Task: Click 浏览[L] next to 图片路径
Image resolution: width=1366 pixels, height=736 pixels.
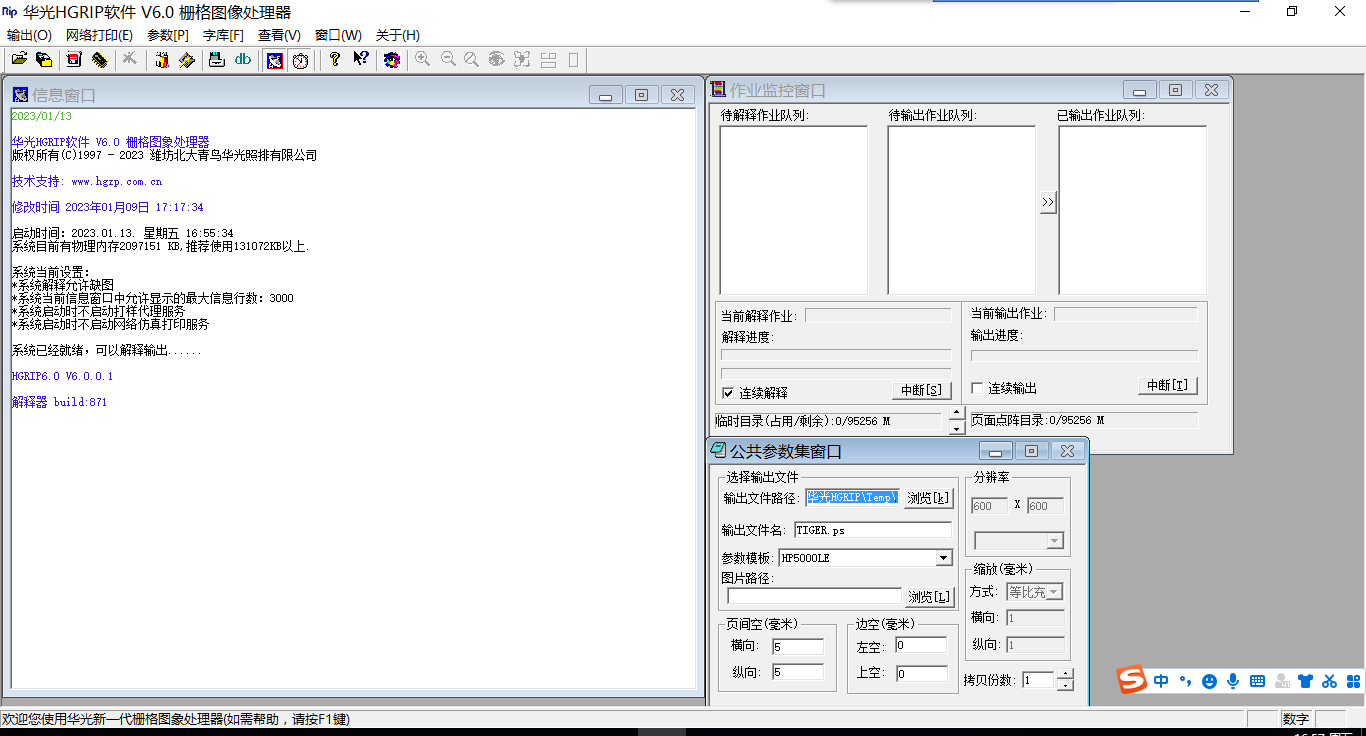Action: tap(929, 597)
